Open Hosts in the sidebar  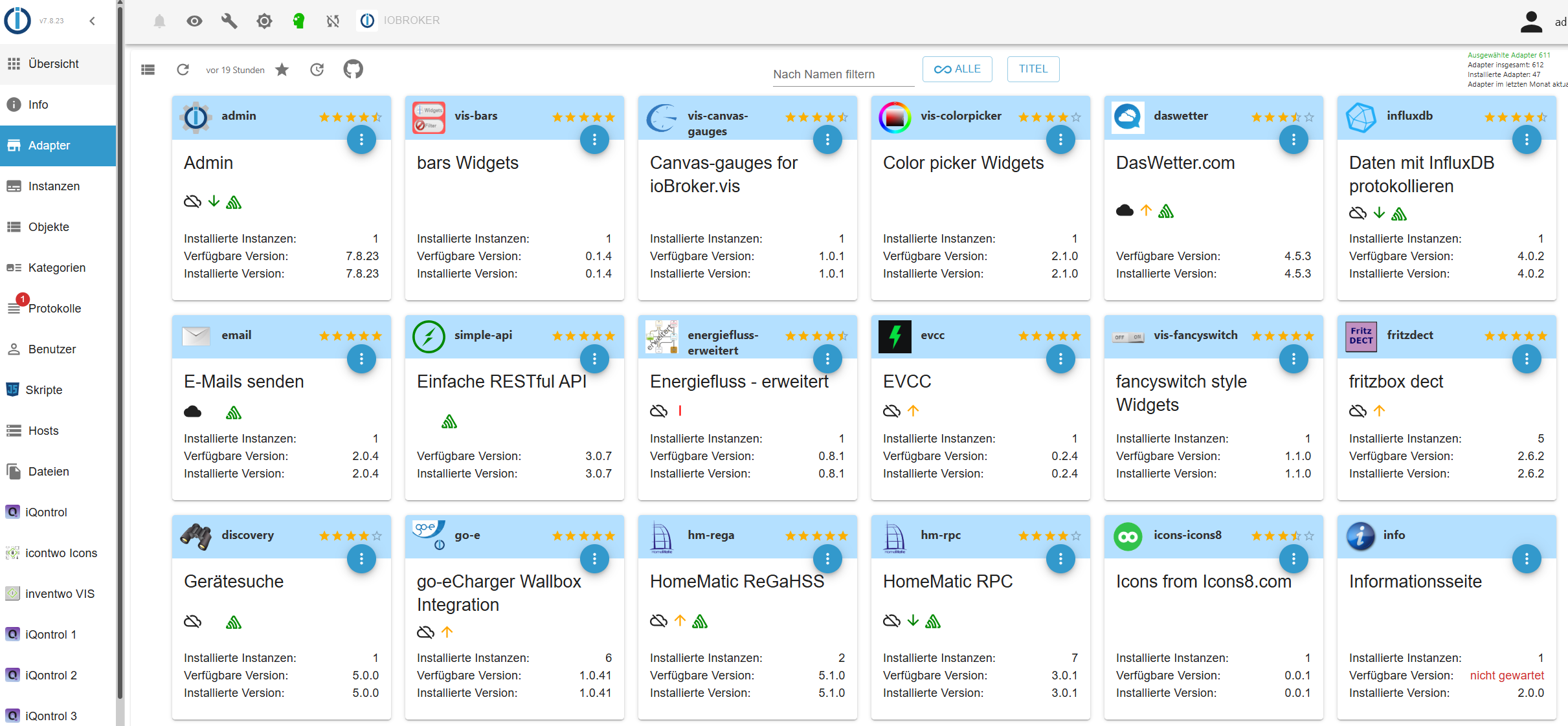point(58,431)
